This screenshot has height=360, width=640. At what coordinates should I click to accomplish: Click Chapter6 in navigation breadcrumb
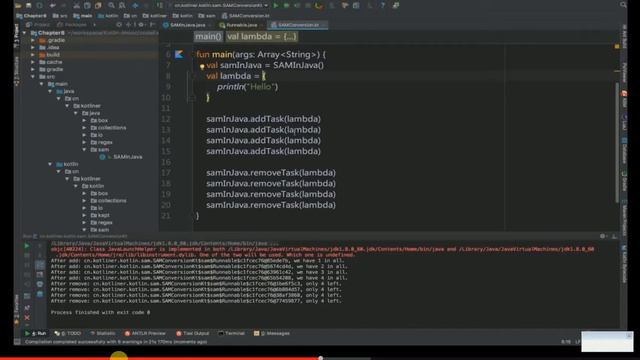[x=31, y=16]
